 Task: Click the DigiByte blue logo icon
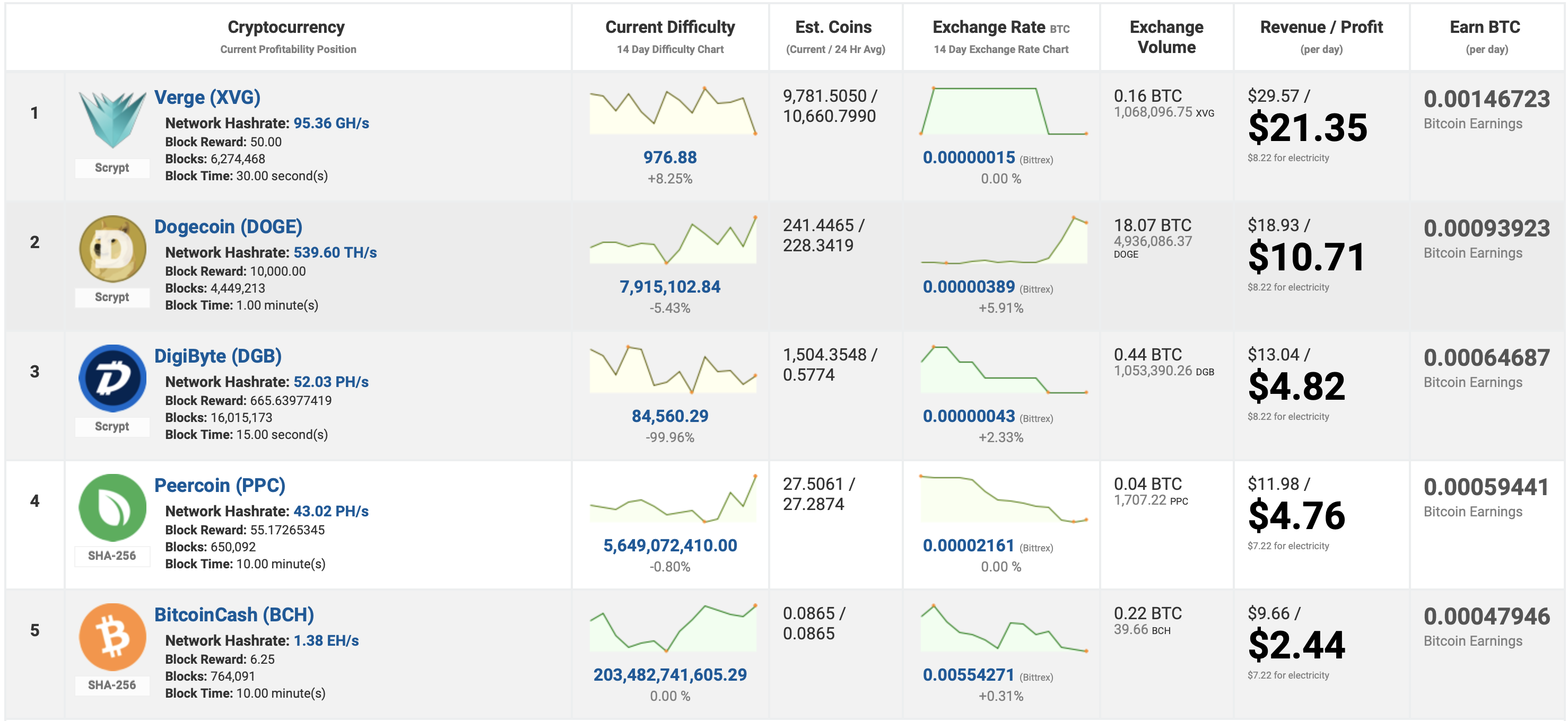tap(112, 378)
